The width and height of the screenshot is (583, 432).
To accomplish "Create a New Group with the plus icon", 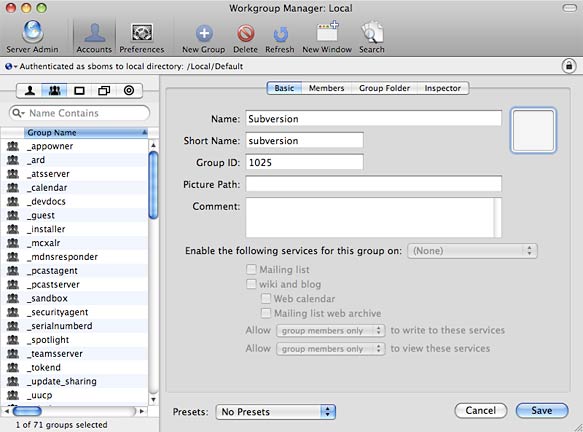I will tap(204, 33).
